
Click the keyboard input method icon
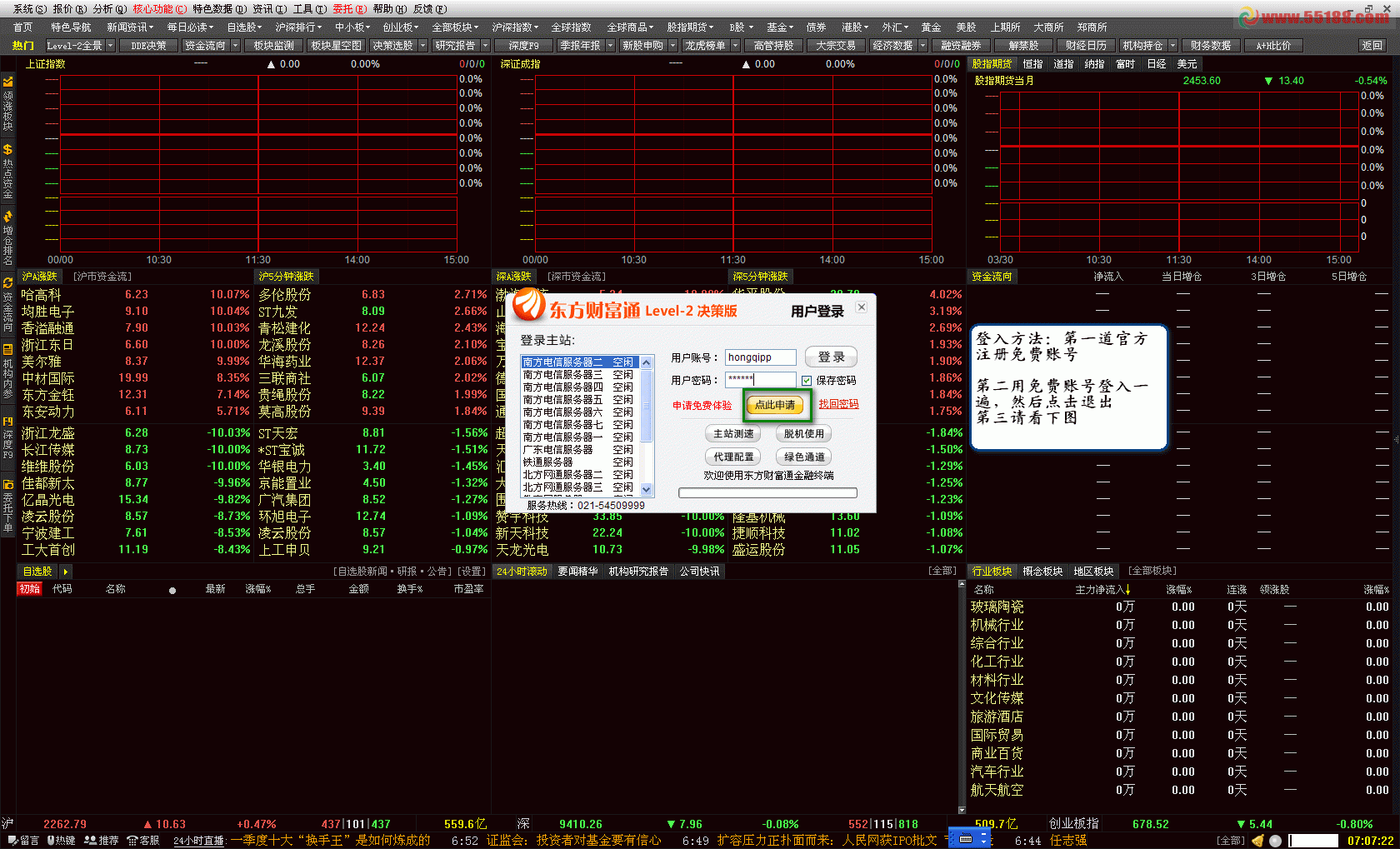click(x=966, y=839)
